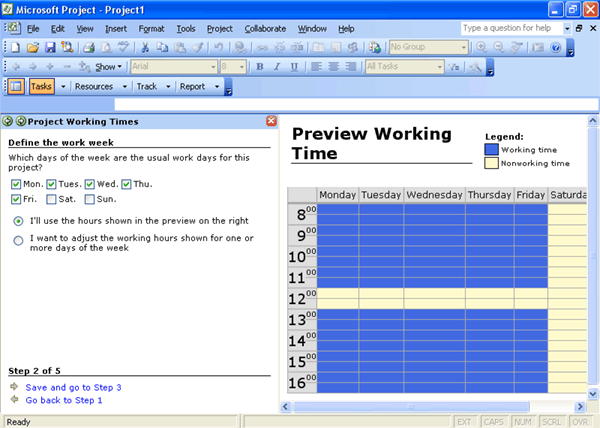Image resolution: width=600 pixels, height=428 pixels.
Task: Click the Link Tasks chain icon
Action: pos(262,47)
